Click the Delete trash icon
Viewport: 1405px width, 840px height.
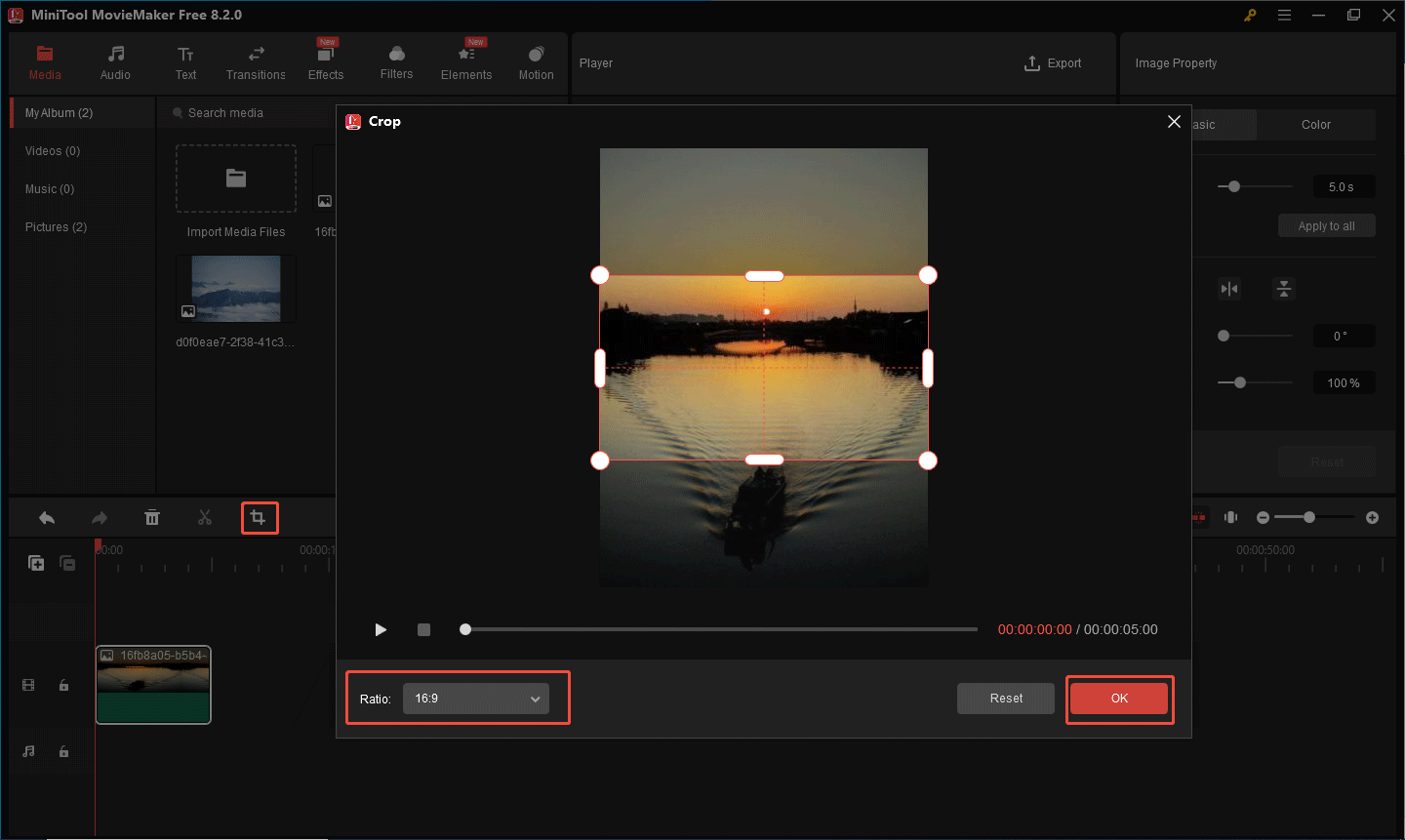point(152,518)
